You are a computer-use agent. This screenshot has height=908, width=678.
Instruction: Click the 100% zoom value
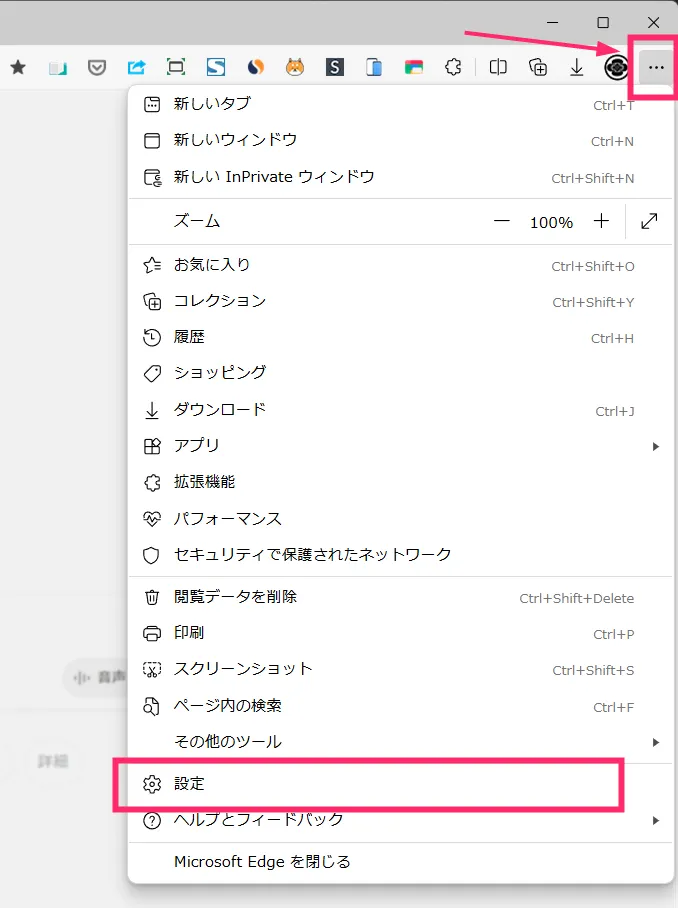pyautogui.click(x=551, y=222)
